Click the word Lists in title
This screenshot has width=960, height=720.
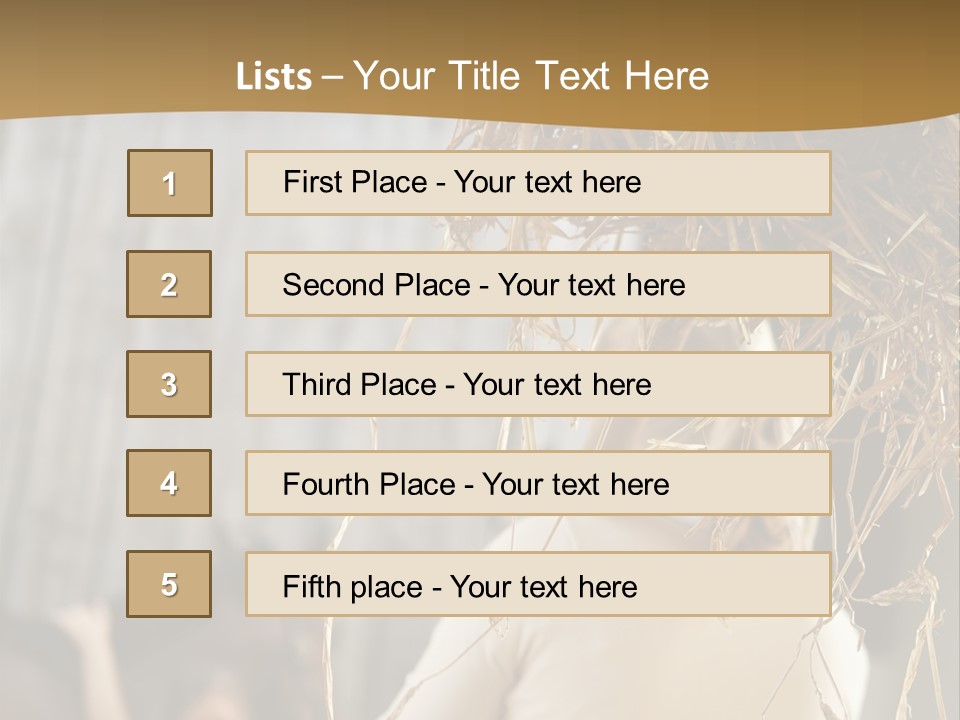(x=274, y=77)
